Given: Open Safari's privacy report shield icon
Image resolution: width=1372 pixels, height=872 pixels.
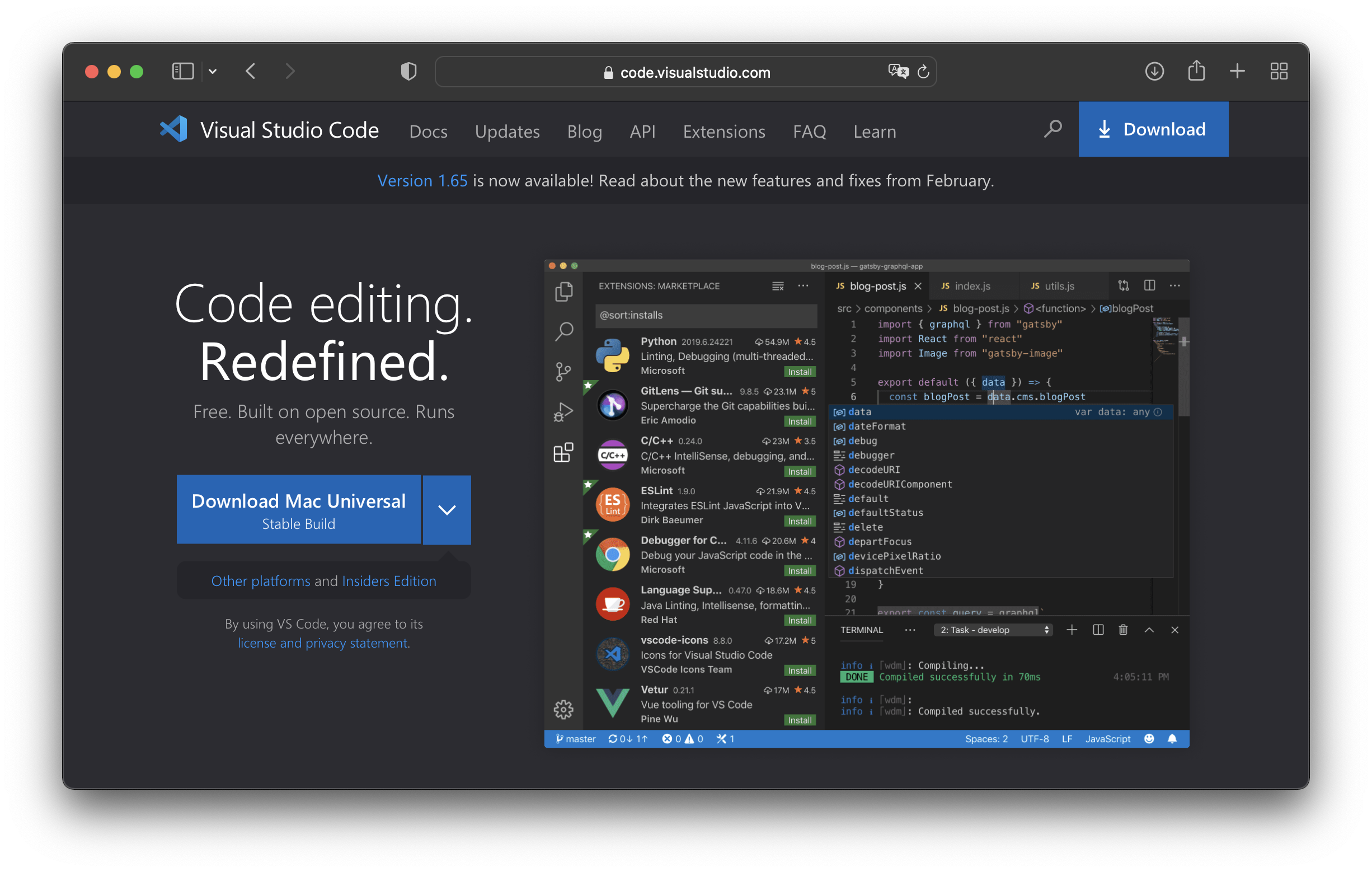Looking at the screenshot, I should click(408, 71).
